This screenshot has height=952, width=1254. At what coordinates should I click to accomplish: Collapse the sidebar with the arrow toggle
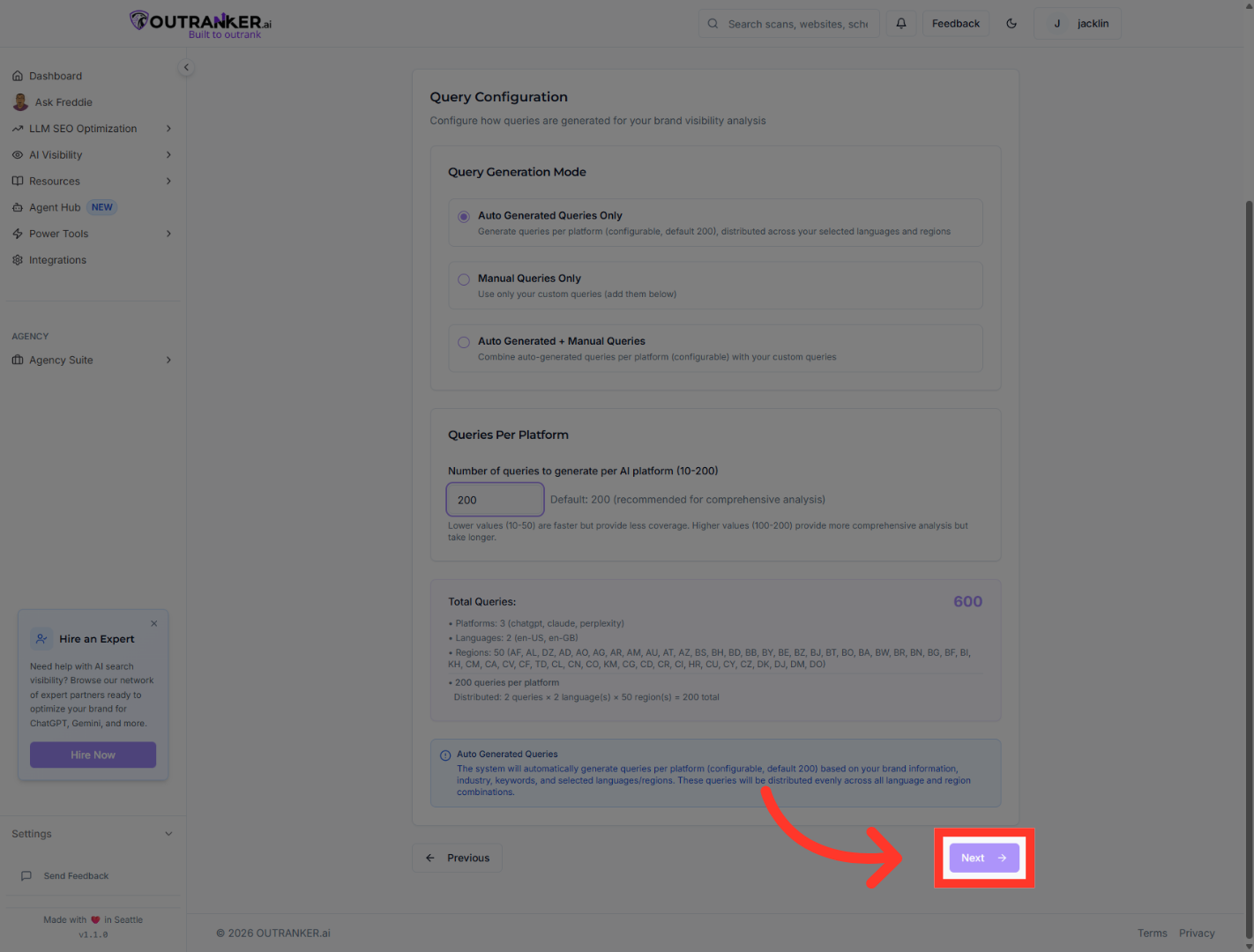[x=186, y=67]
